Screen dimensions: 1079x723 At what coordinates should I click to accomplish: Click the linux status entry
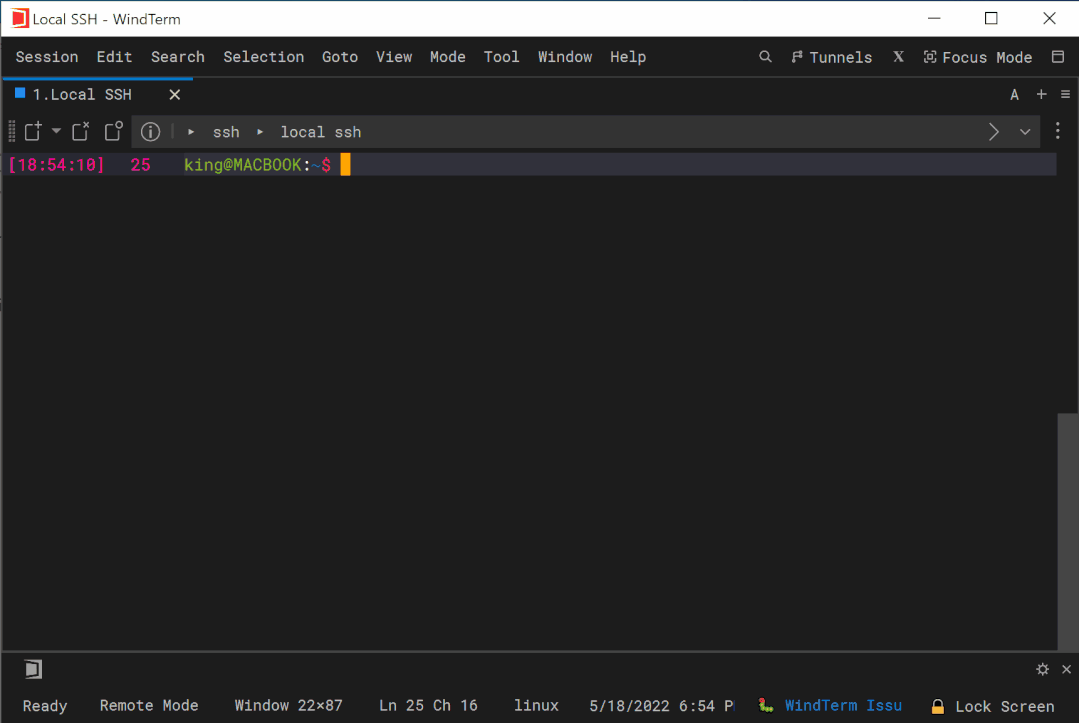pos(536,706)
